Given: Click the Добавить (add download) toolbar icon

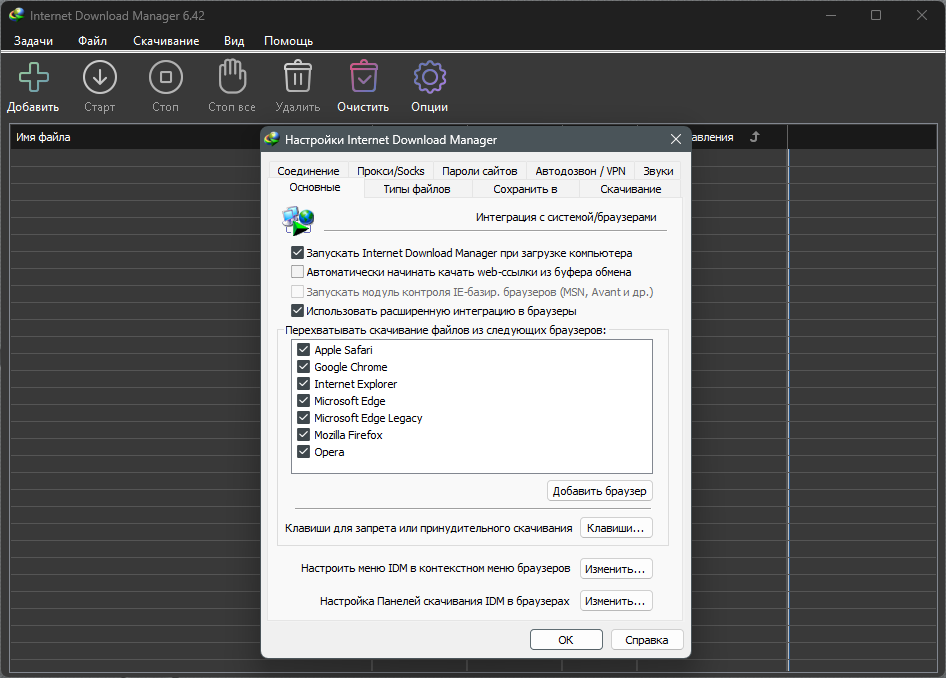Looking at the screenshot, I should (34, 77).
